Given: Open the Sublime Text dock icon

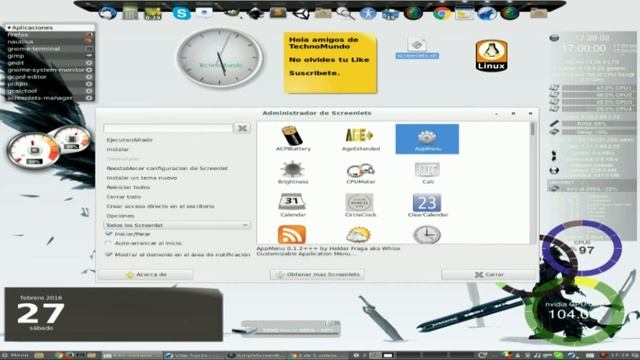Looking at the screenshot, I should 278,13.
